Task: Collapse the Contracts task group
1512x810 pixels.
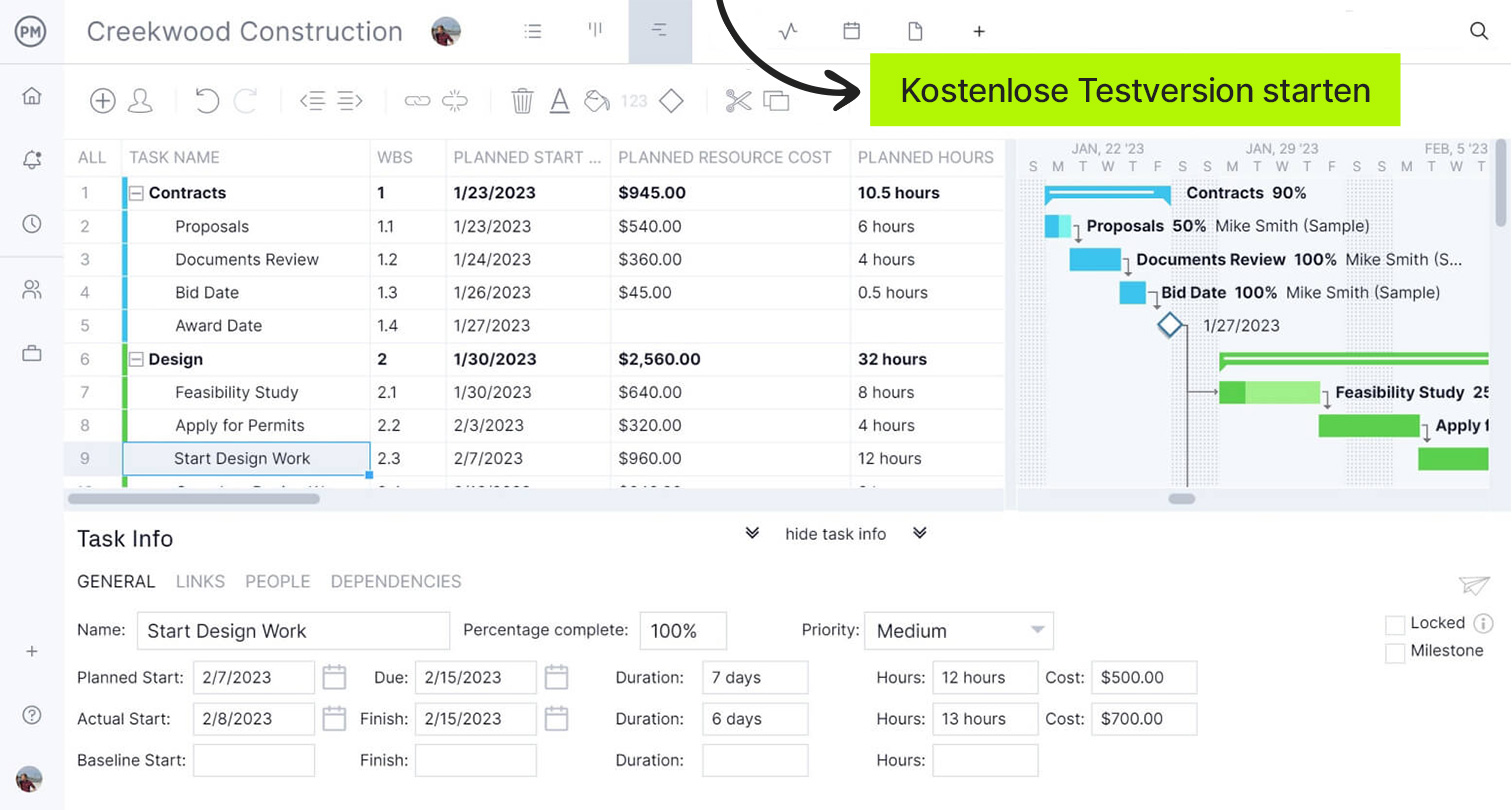Action: point(137,193)
